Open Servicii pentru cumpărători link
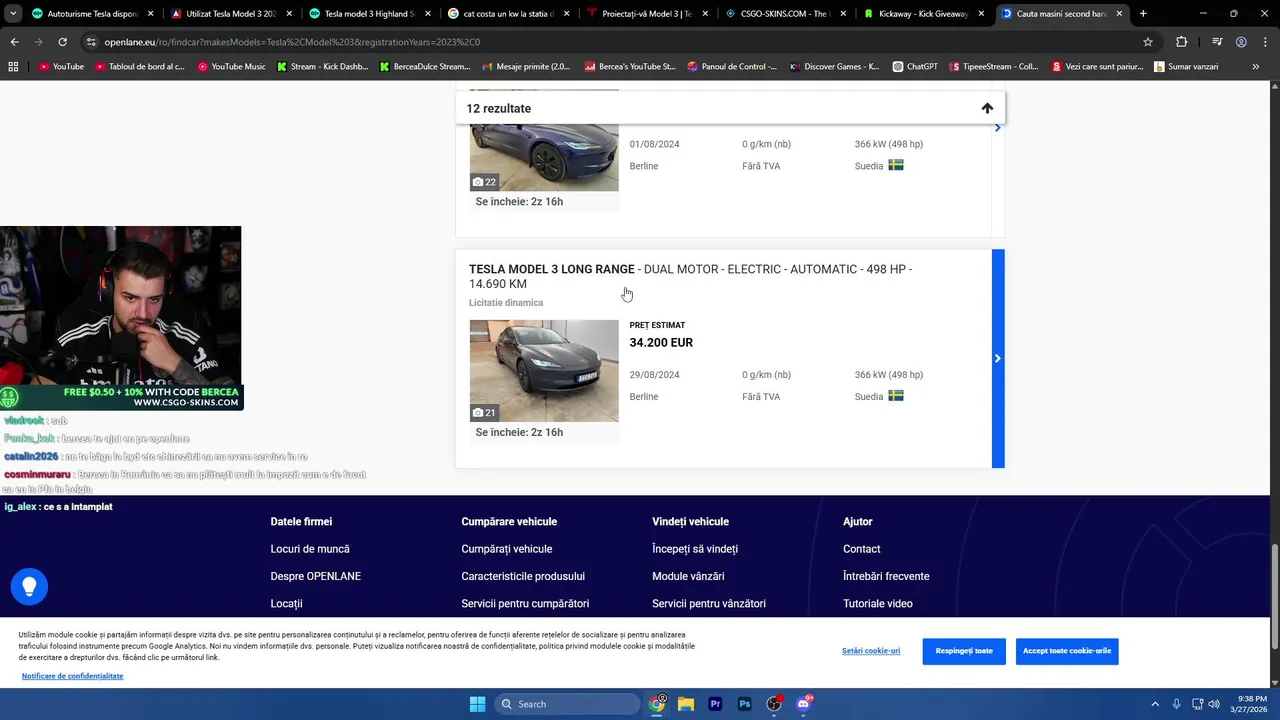The image size is (1280, 720). tap(525, 603)
